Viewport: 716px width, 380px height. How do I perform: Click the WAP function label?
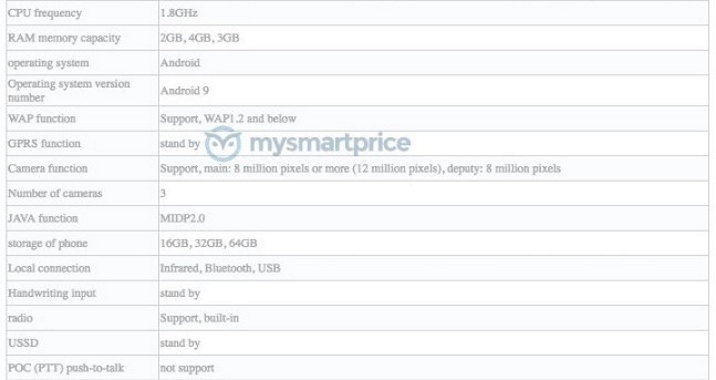coord(42,118)
